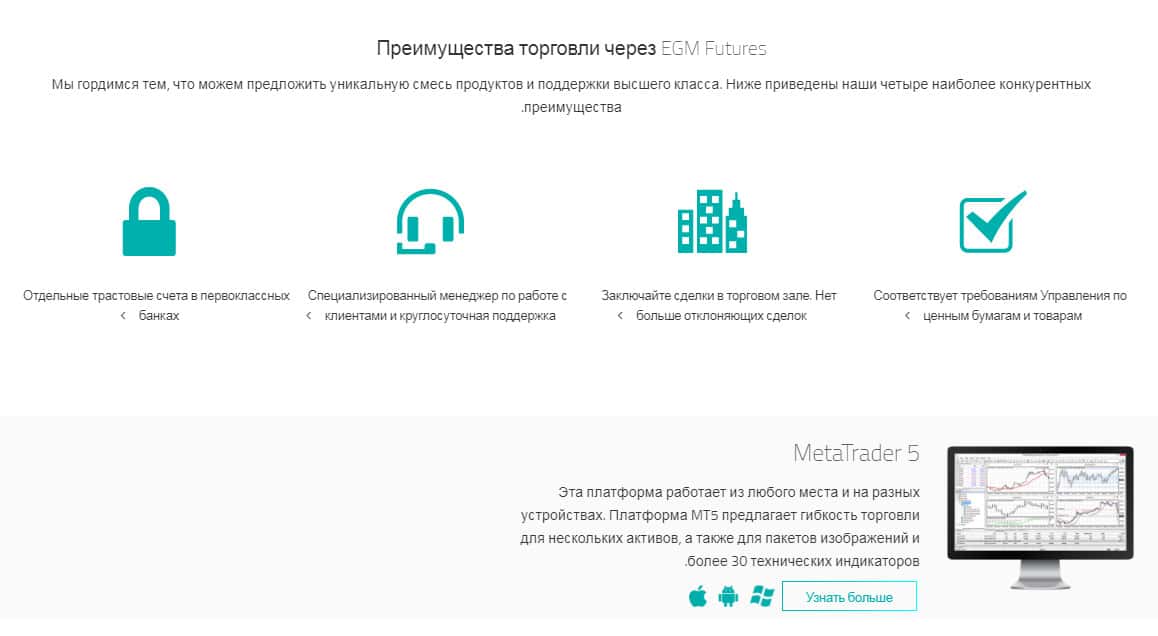Click the city buildings trading floor icon
Screen dimensions: 1158x636
tap(712, 222)
